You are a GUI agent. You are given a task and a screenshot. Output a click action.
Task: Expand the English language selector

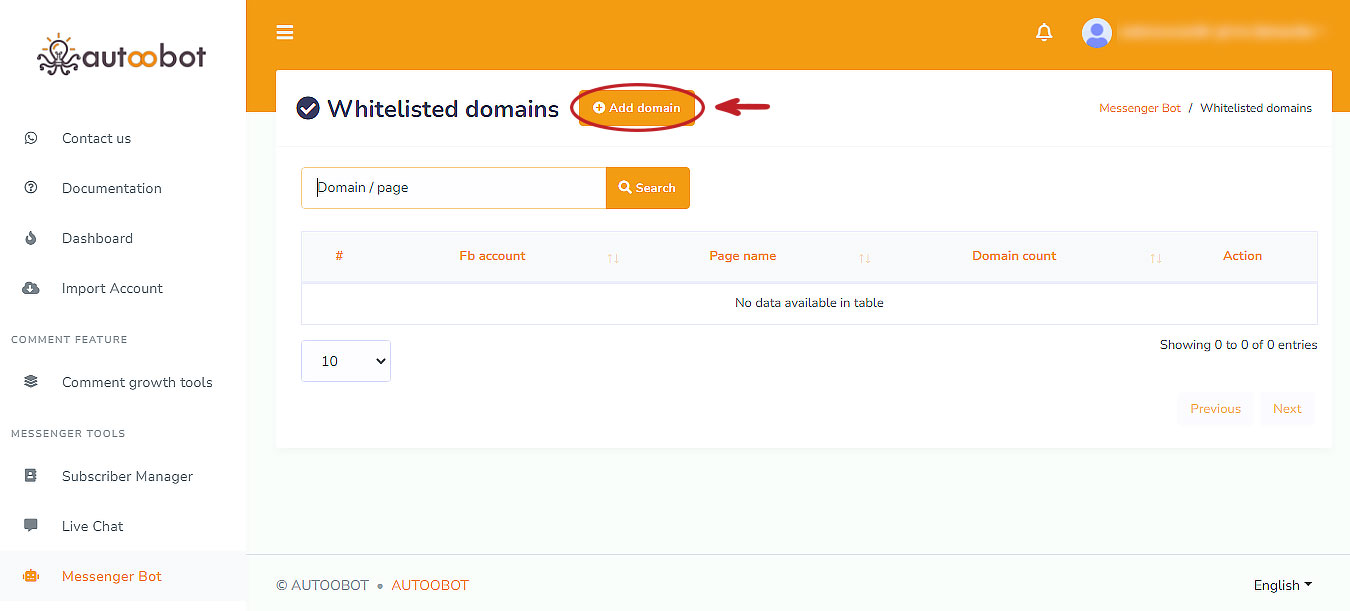[x=1282, y=585]
